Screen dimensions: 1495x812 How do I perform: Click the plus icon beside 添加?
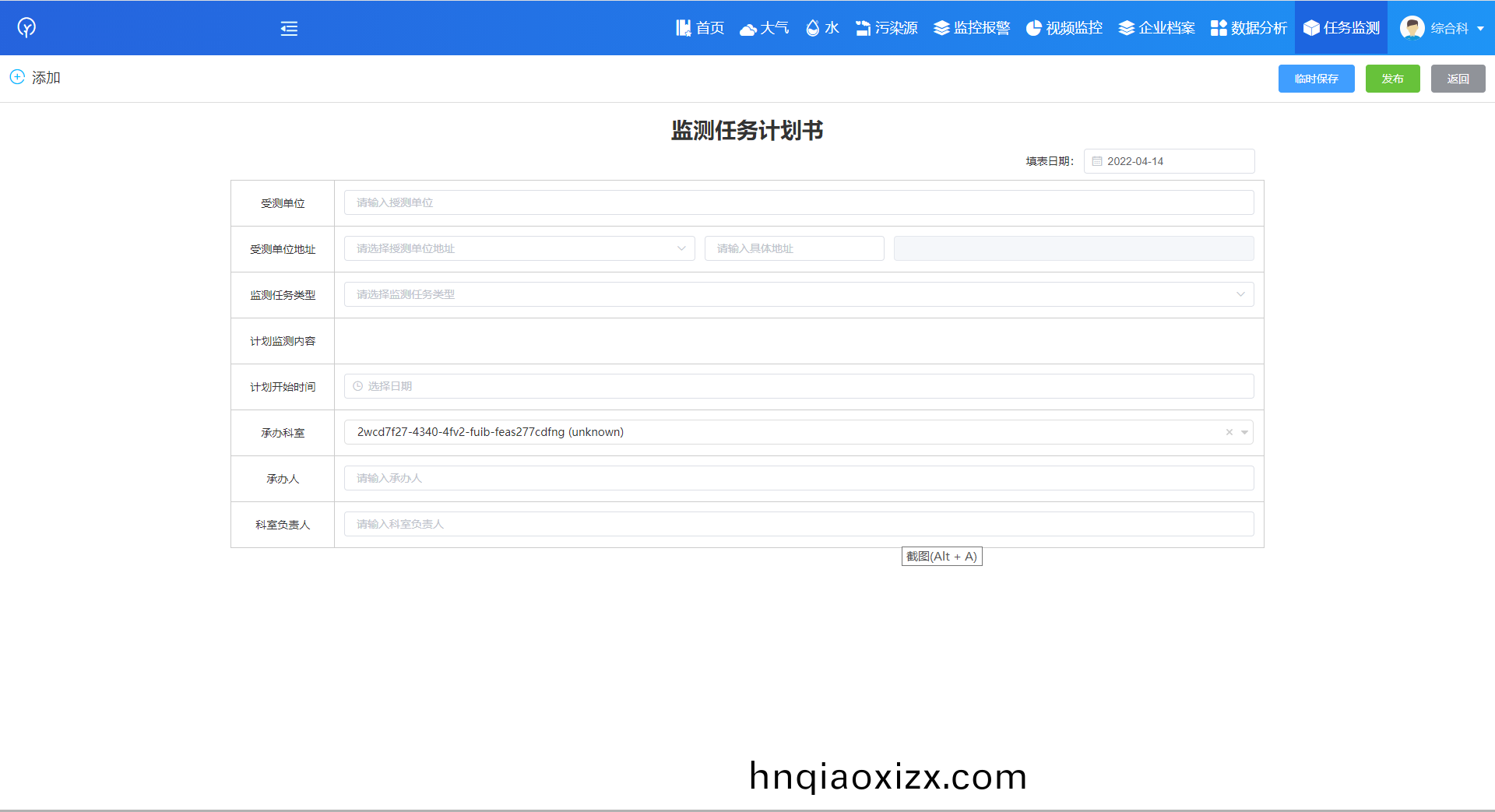(17, 77)
